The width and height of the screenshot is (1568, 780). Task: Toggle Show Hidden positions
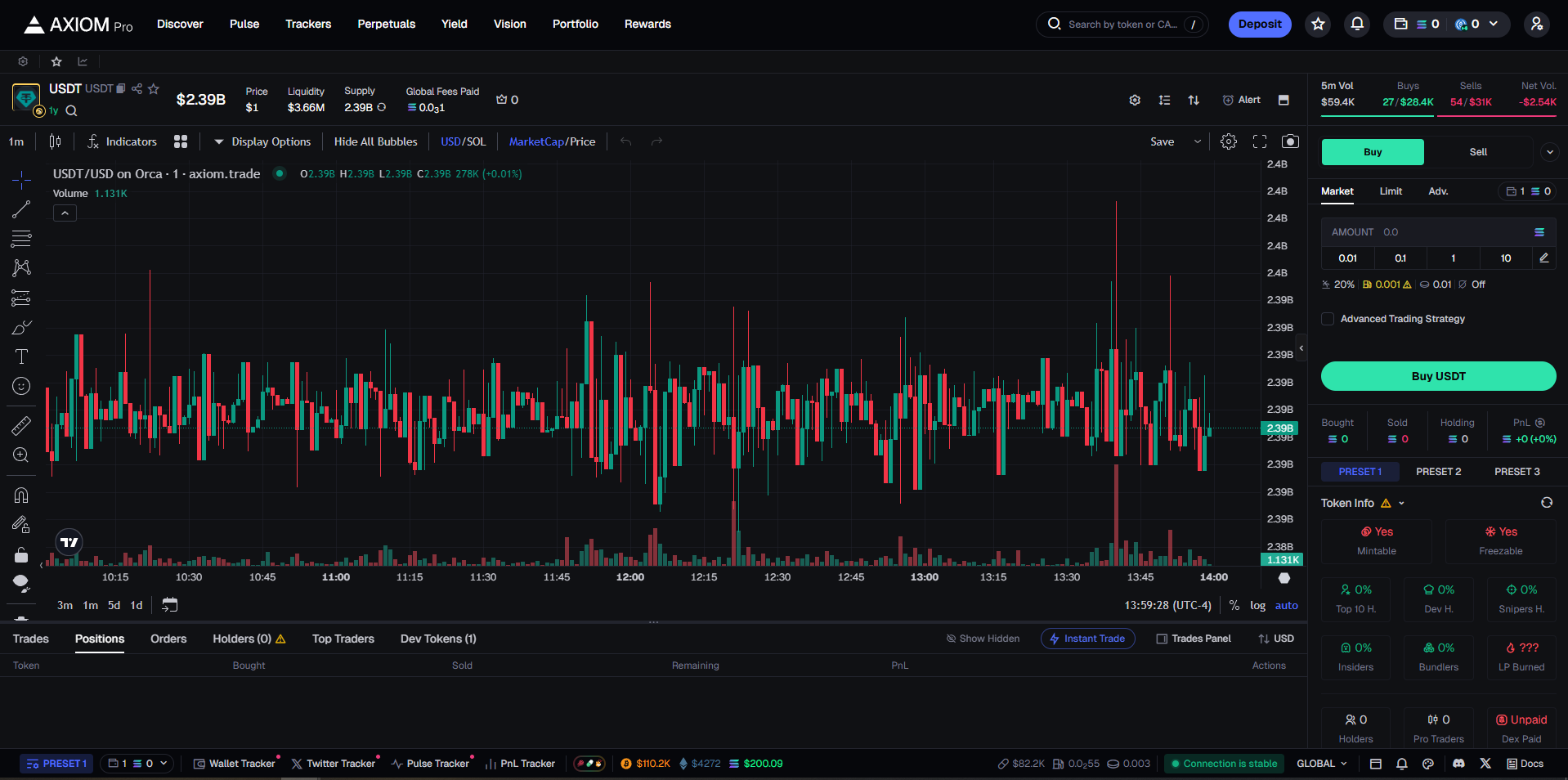(x=983, y=639)
